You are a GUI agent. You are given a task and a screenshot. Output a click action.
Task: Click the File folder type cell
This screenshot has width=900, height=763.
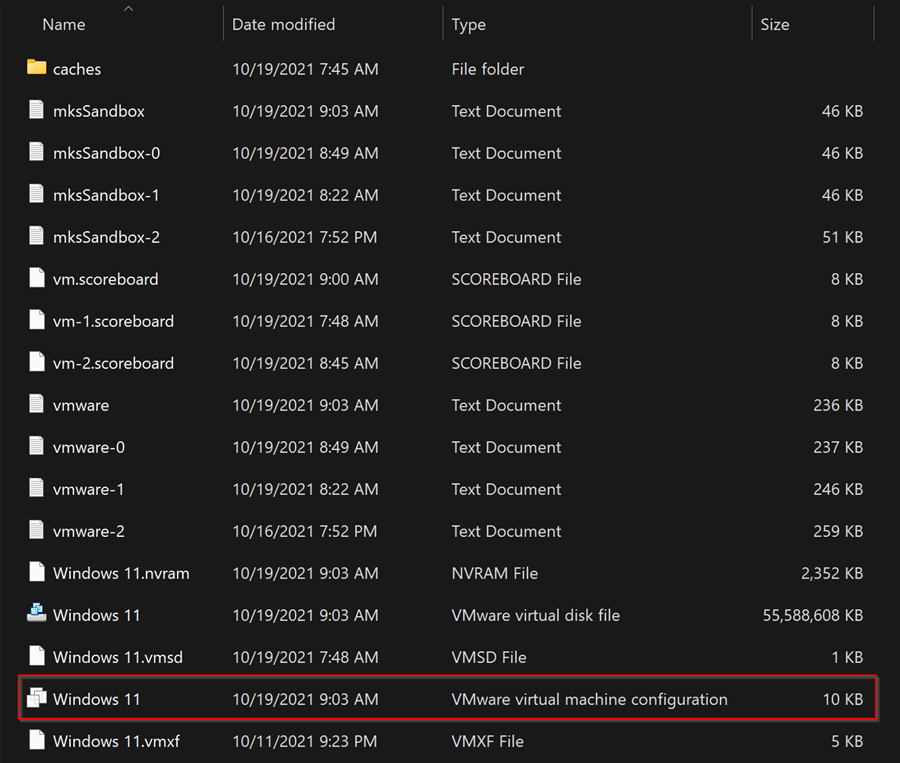[488, 69]
